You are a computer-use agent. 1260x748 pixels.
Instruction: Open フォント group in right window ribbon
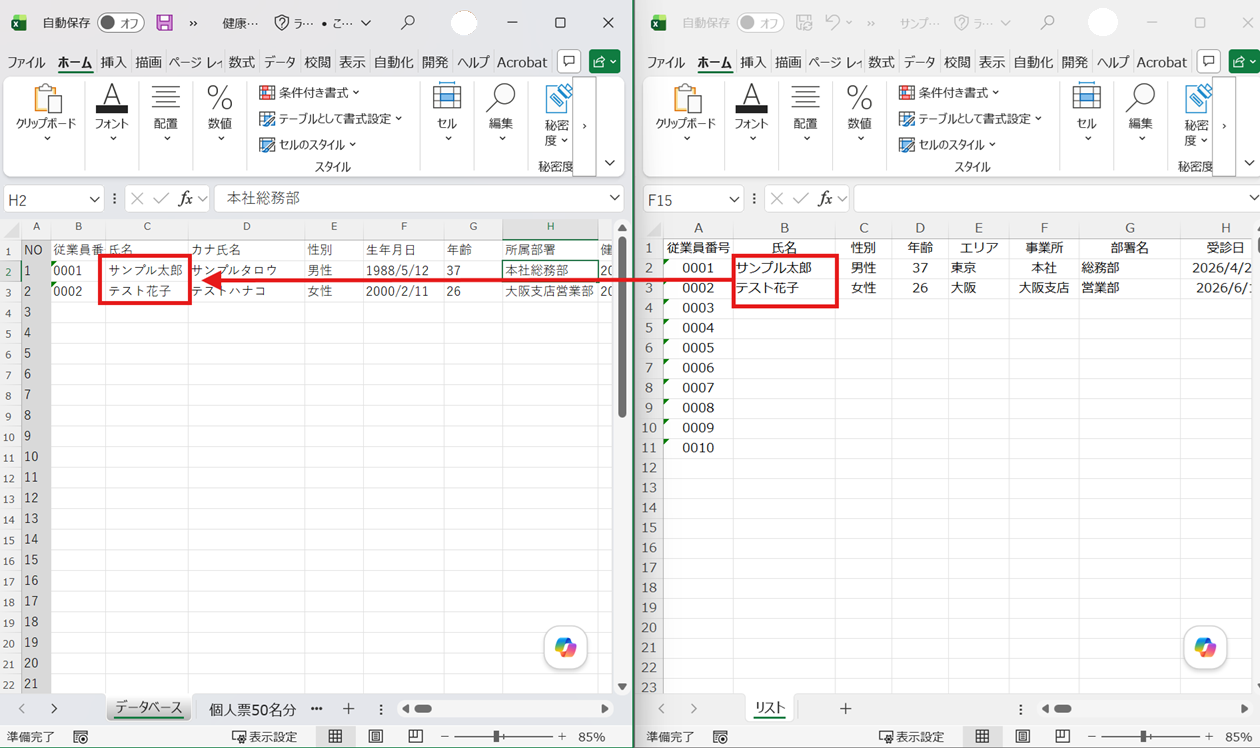coord(752,113)
